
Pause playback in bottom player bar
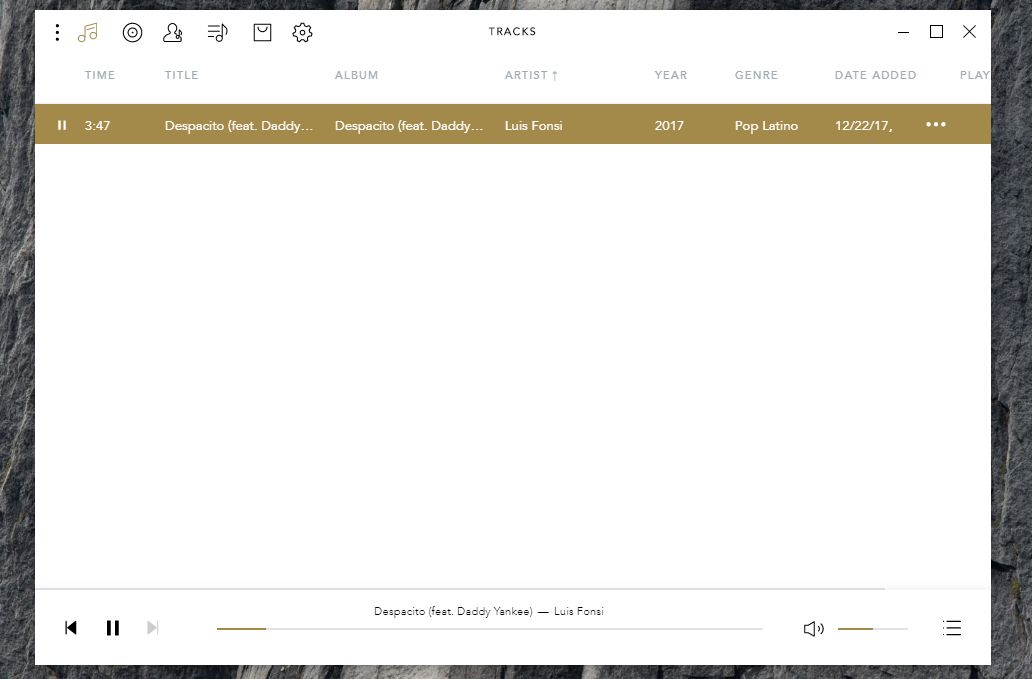tap(113, 628)
